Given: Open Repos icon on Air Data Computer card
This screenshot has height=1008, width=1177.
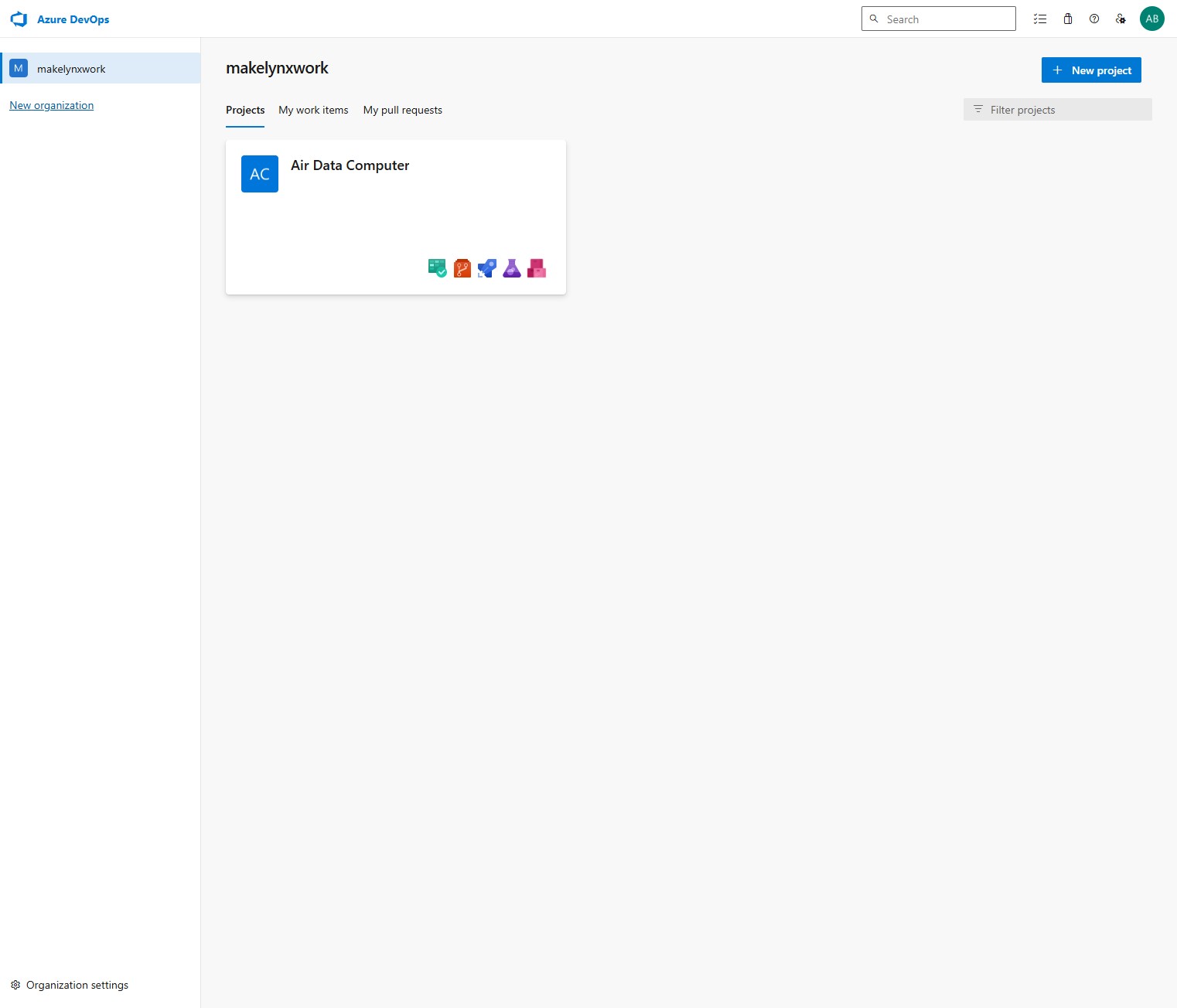Looking at the screenshot, I should point(462,268).
